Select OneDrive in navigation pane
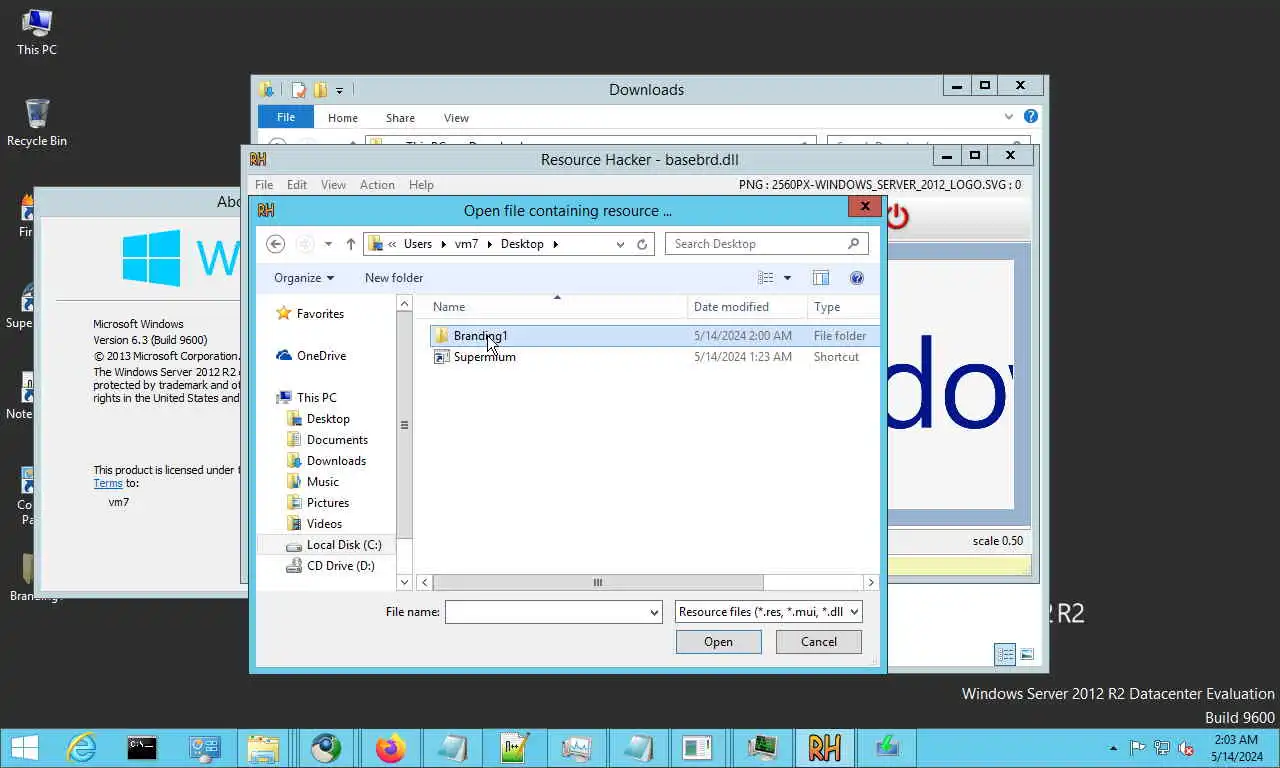The height and width of the screenshot is (768, 1280). pos(321,356)
